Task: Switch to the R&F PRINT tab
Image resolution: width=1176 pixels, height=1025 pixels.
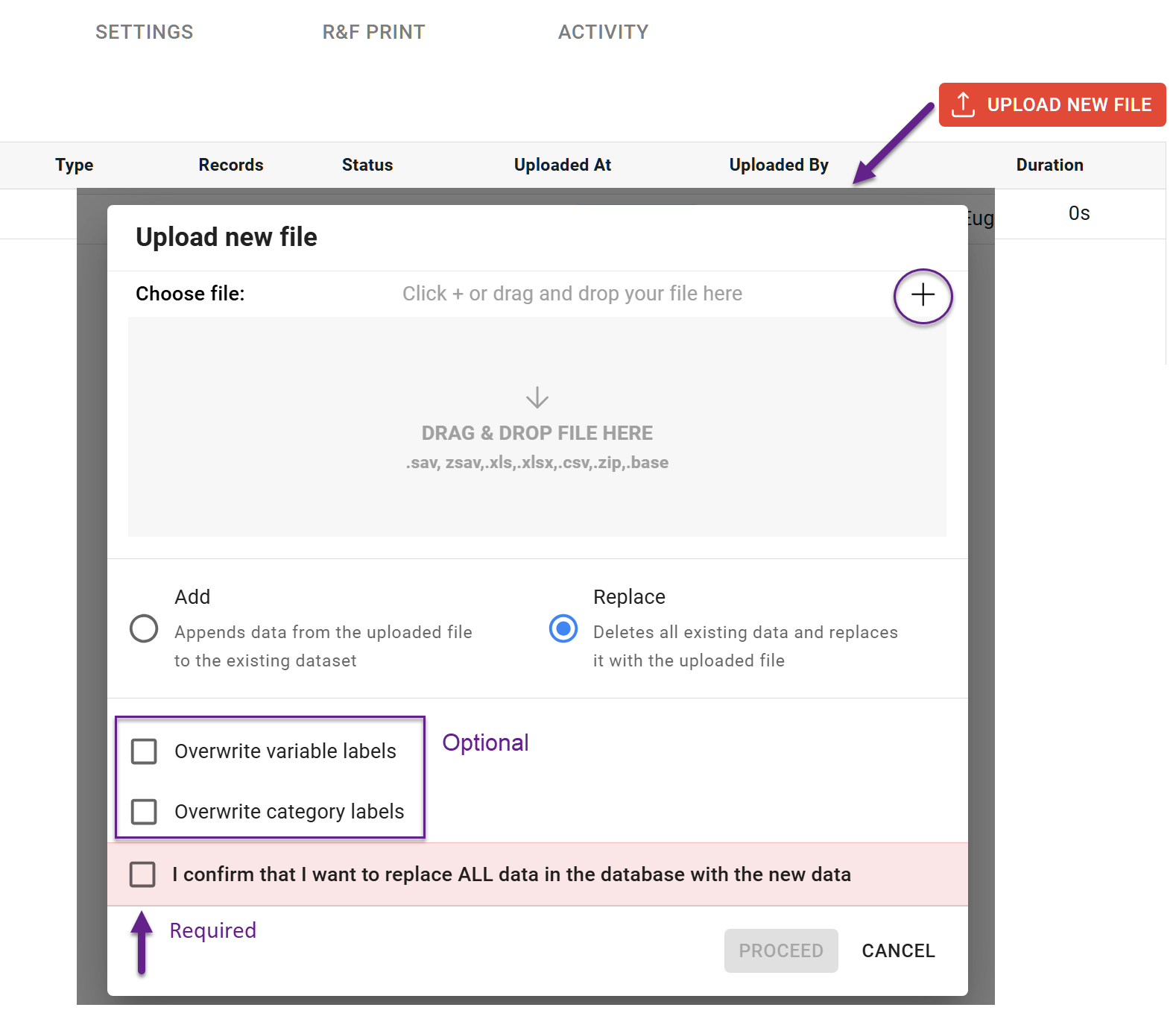Action: click(374, 32)
